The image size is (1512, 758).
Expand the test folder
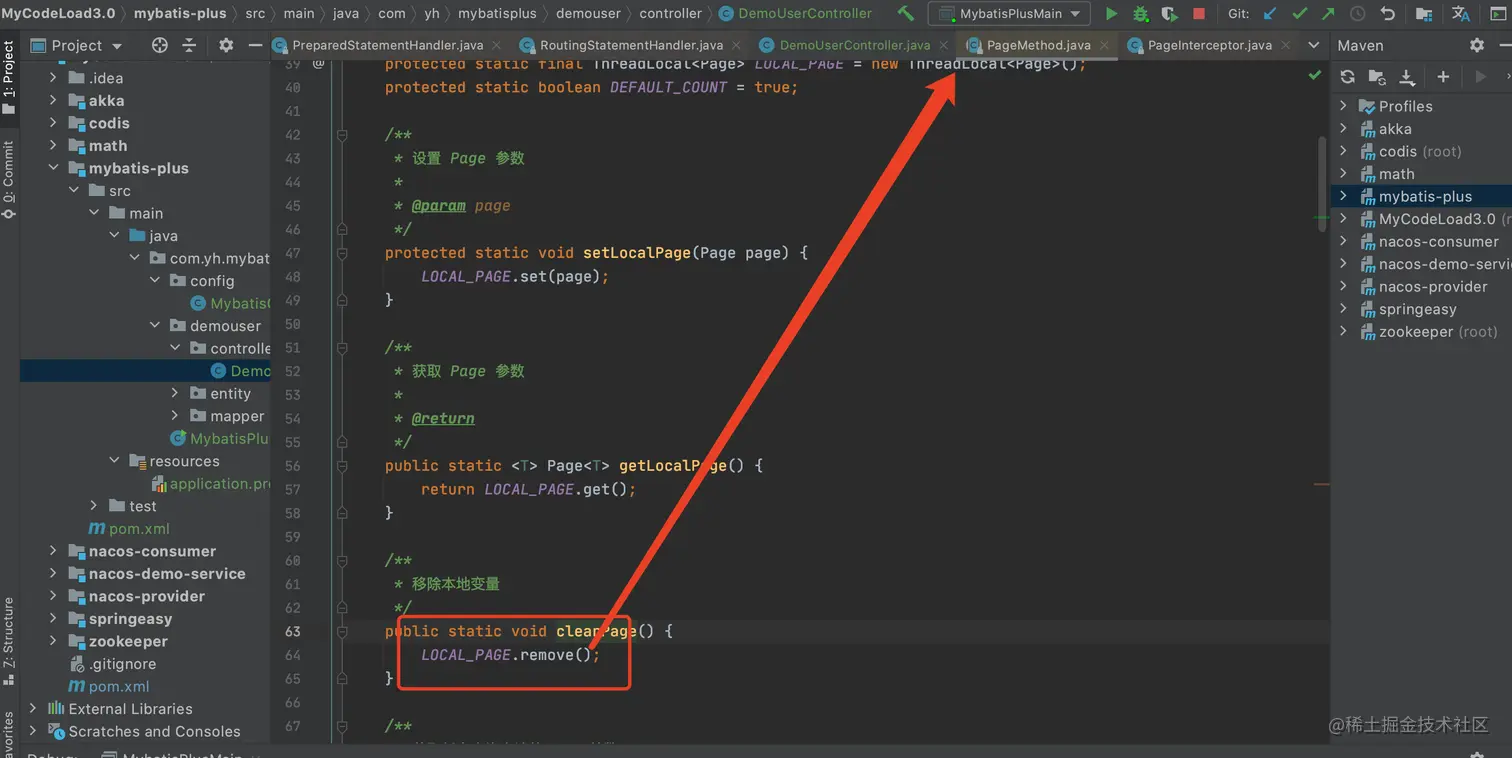tap(94, 506)
